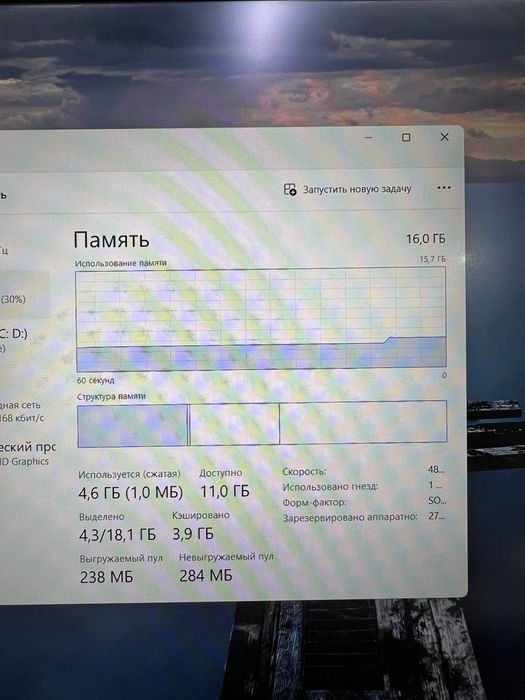
Task: Click the Скорость label
Action: (x=304, y=471)
